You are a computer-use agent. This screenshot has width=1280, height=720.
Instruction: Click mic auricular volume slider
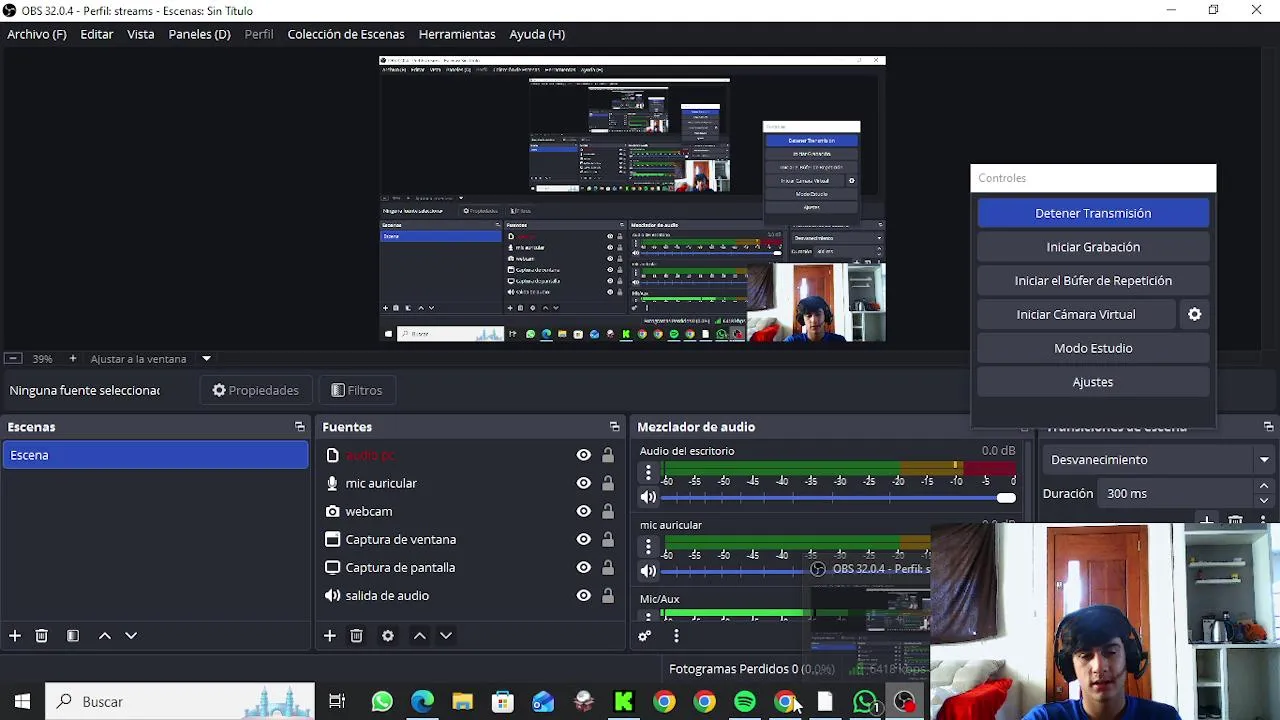[796, 571]
